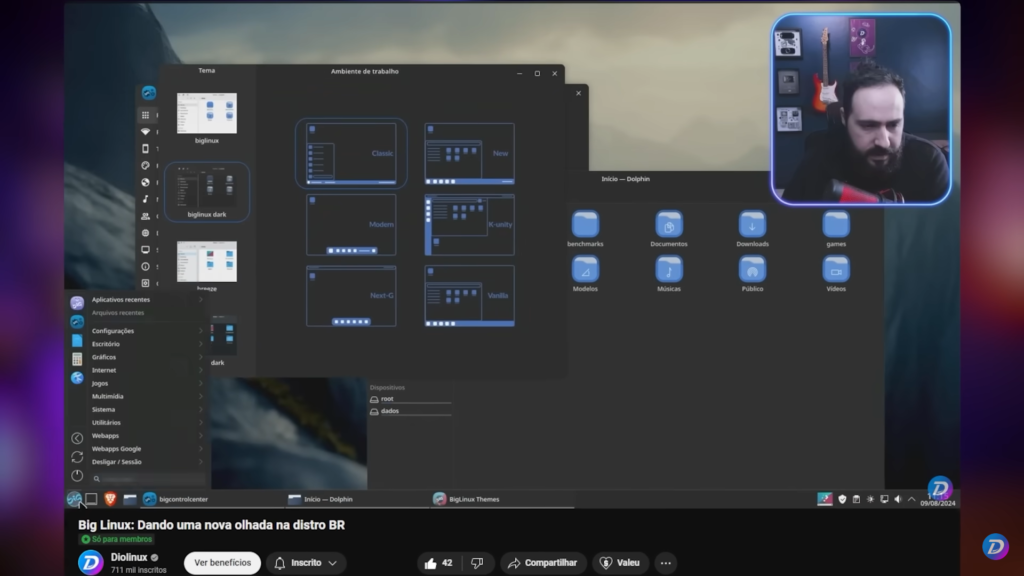Select the biglinux light theme thumbnail
The height and width of the screenshot is (576, 1024).
pyautogui.click(x=206, y=114)
